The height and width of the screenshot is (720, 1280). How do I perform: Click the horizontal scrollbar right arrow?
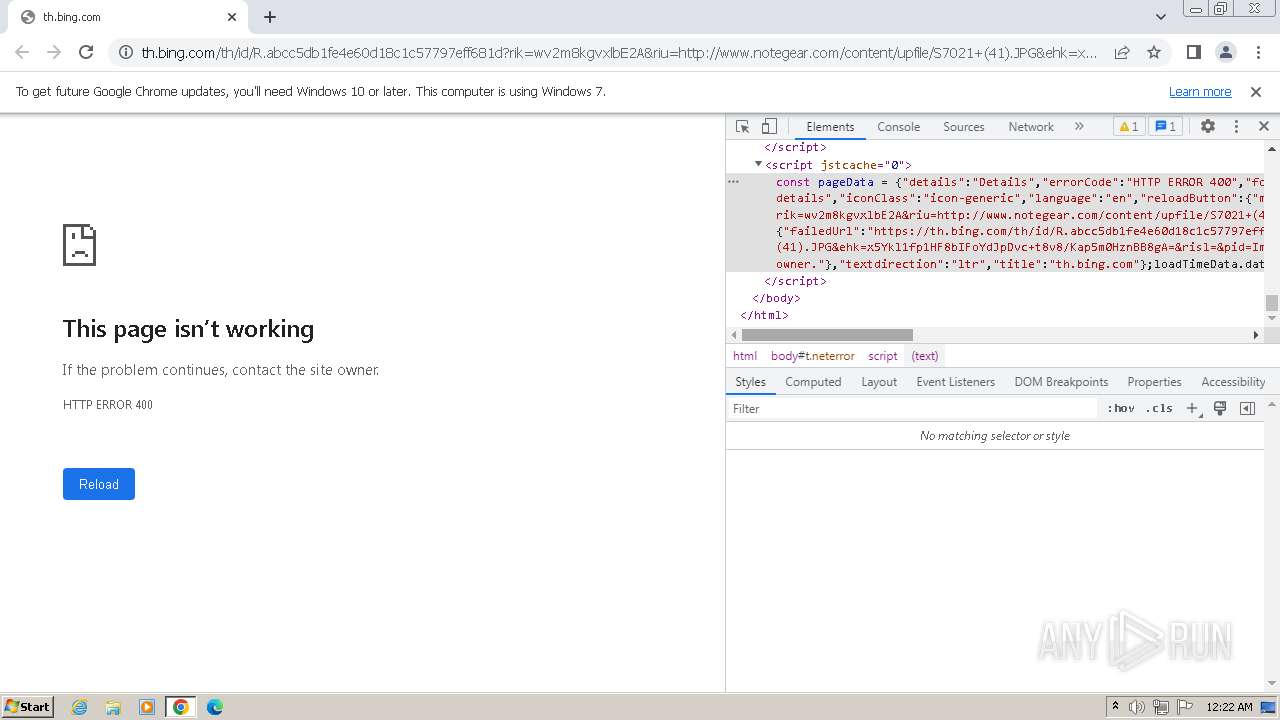[x=1257, y=335]
